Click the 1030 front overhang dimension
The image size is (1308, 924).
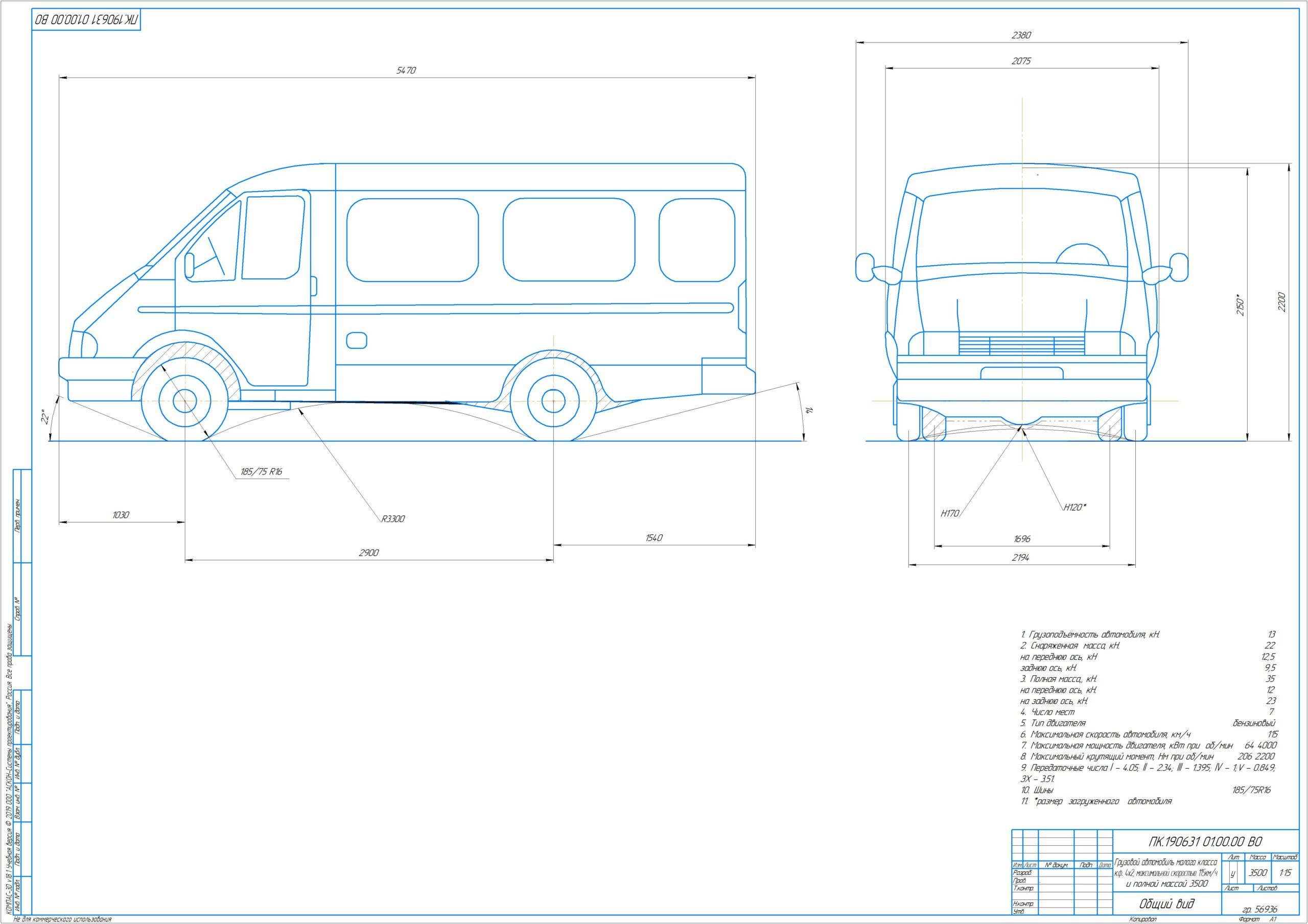pos(121,515)
